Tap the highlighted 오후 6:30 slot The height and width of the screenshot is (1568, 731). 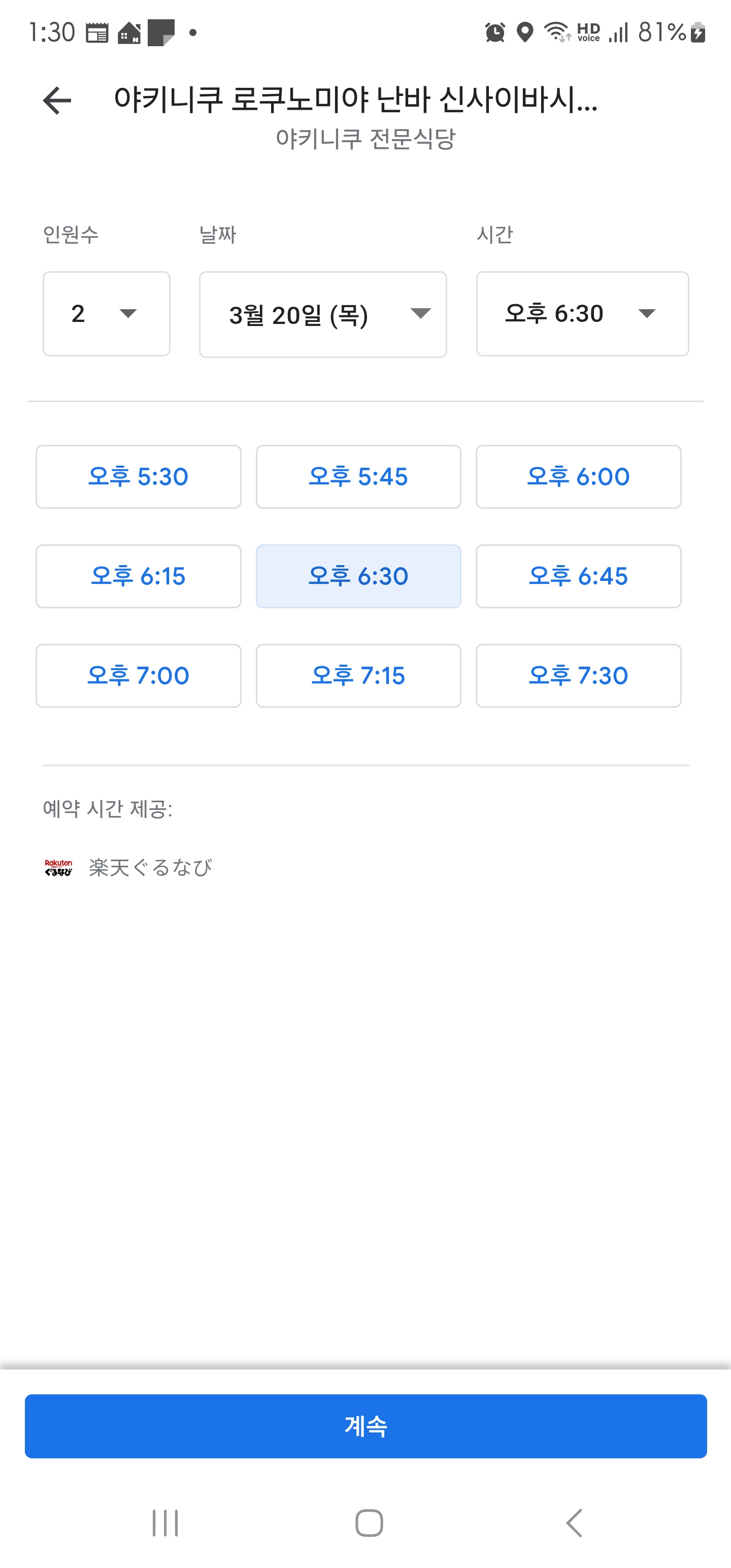tap(358, 576)
